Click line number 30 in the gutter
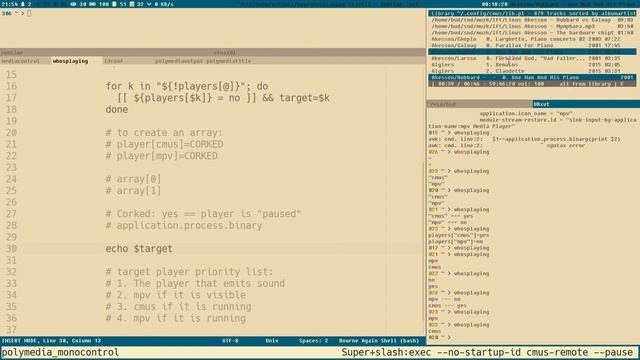The image size is (640, 360). click(x=11, y=249)
